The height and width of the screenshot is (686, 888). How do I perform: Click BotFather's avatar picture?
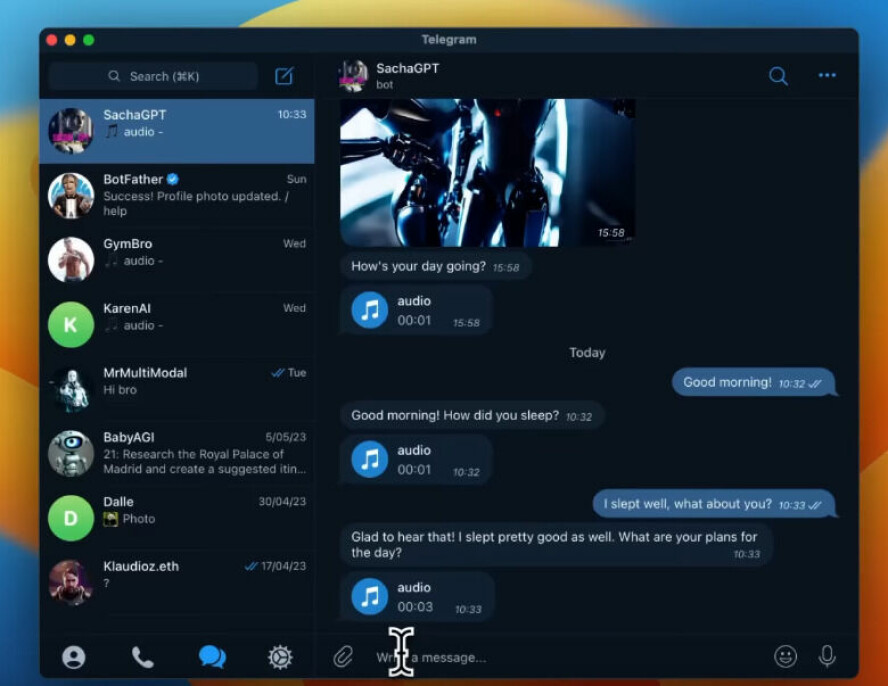click(x=71, y=195)
